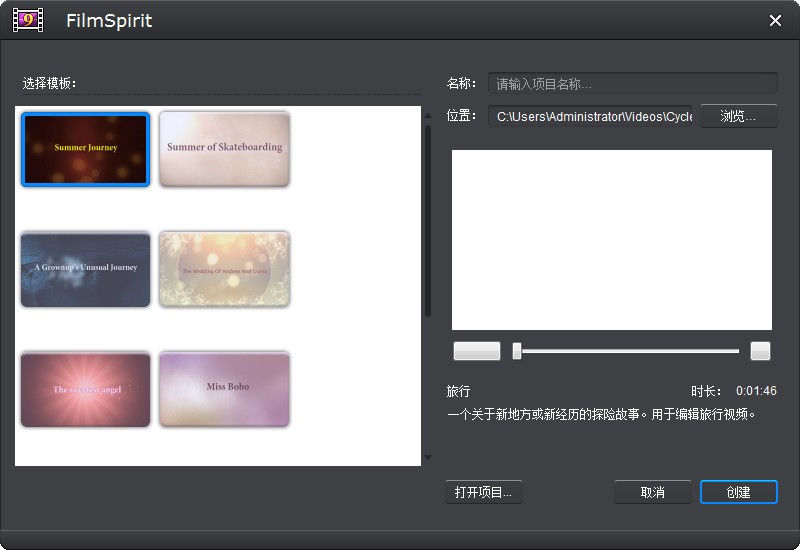Image resolution: width=800 pixels, height=550 pixels.
Task: Click the preview play button left of slider
Action: pyautogui.click(x=477, y=351)
